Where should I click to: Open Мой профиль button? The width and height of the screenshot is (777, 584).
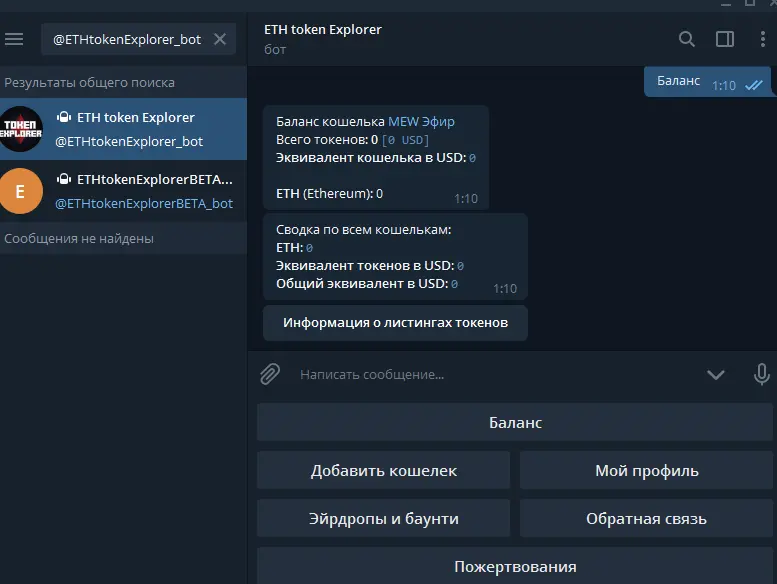click(x=646, y=470)
